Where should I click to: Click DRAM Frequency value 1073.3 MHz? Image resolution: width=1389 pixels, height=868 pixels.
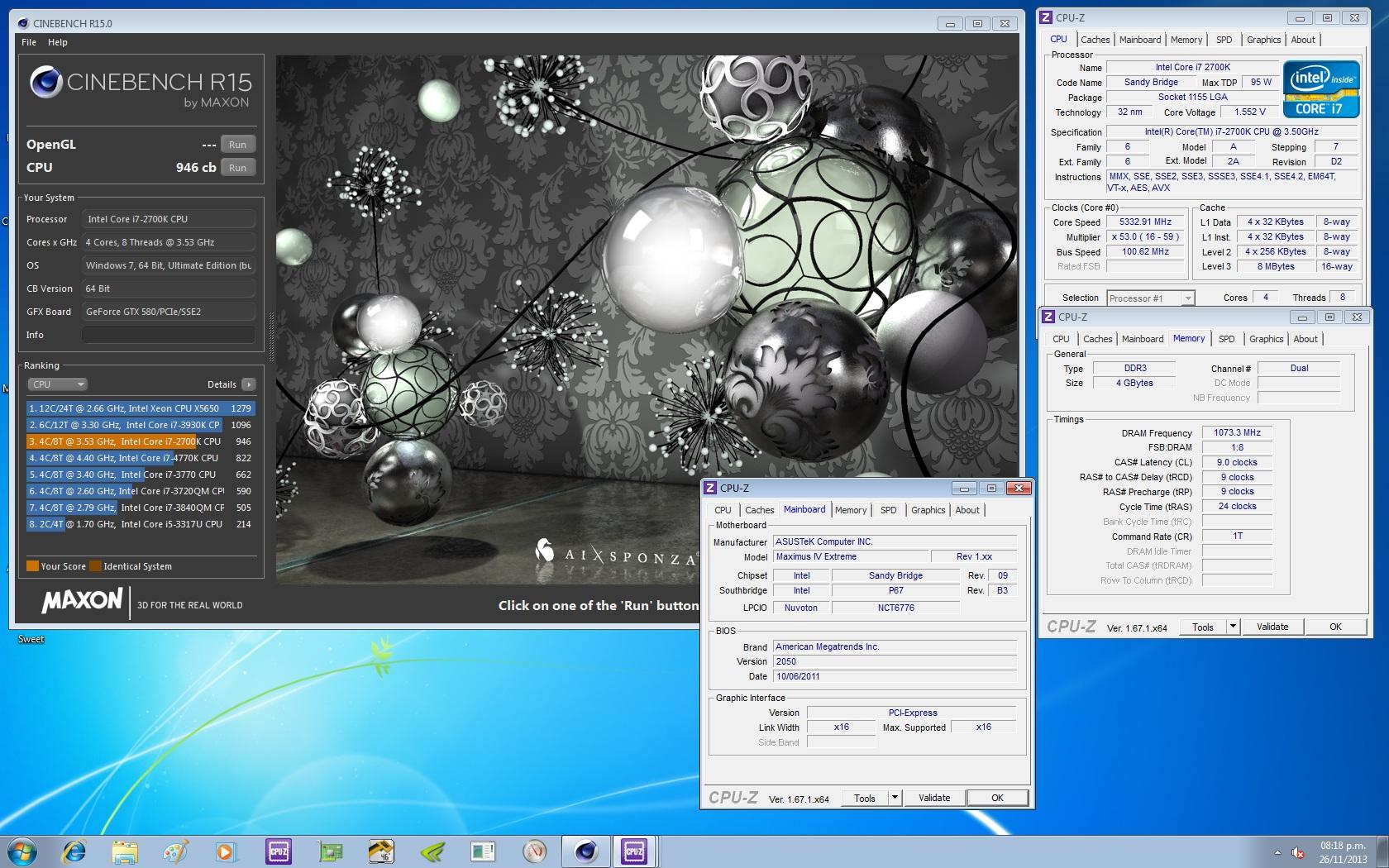[x=1237, y=432]
